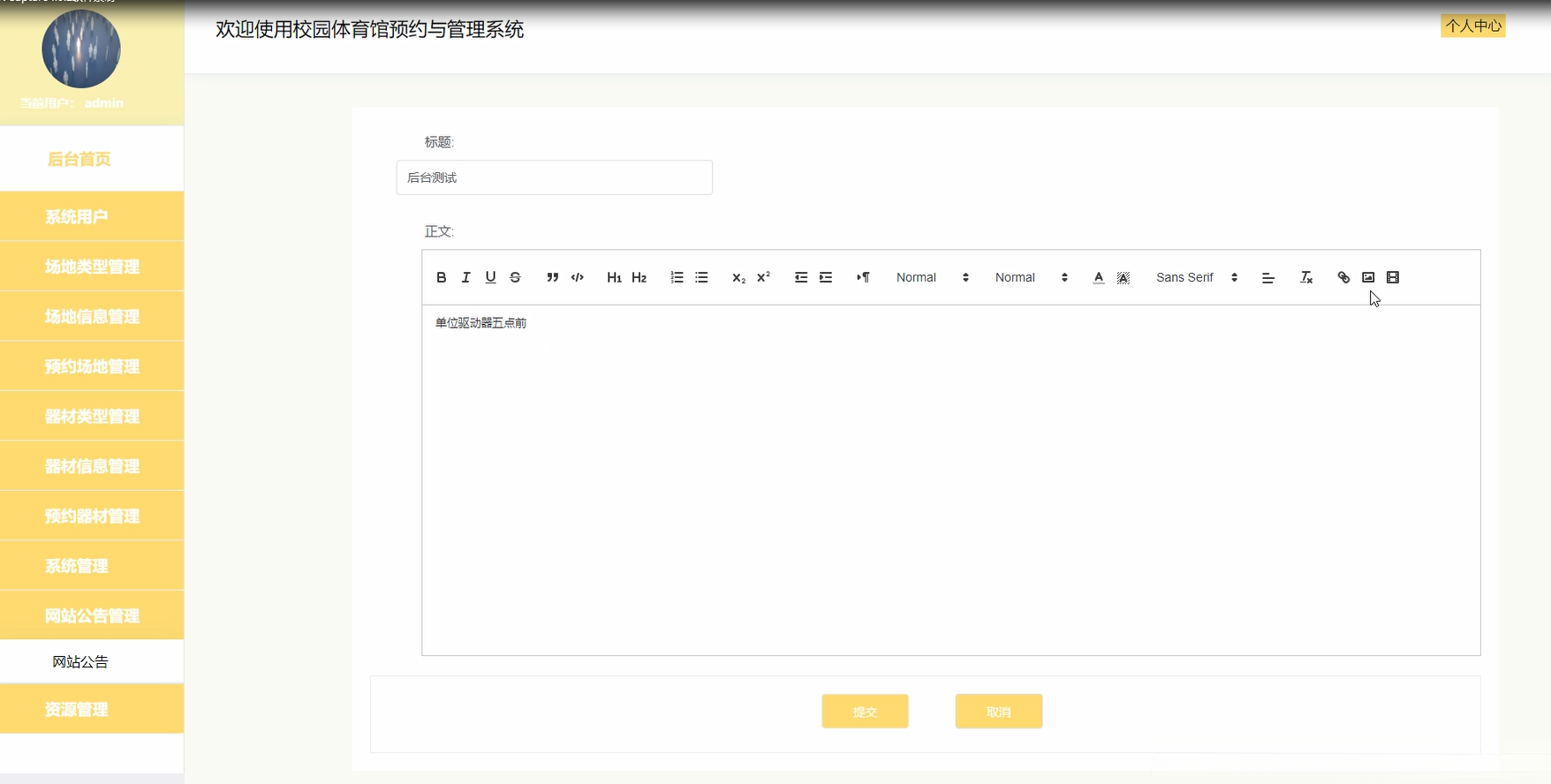Expand the 预约器材管理 menu
Screen dimensions: 1551x784
92,516
